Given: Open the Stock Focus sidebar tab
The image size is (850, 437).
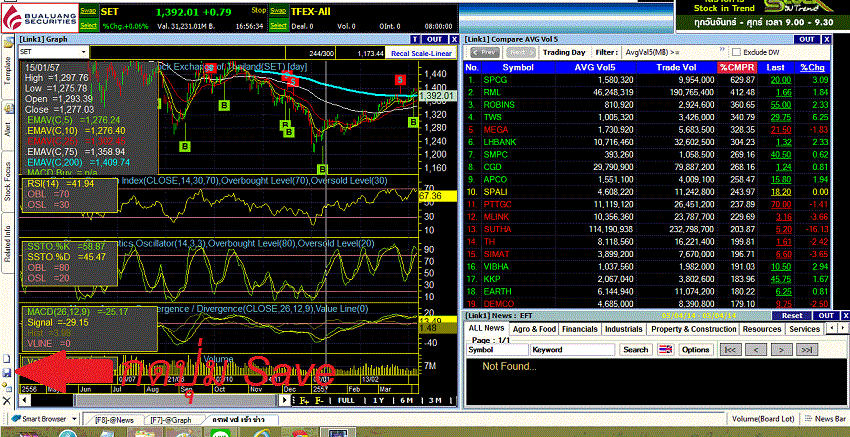Looking at the screenshot, I should tap(8, 183).
